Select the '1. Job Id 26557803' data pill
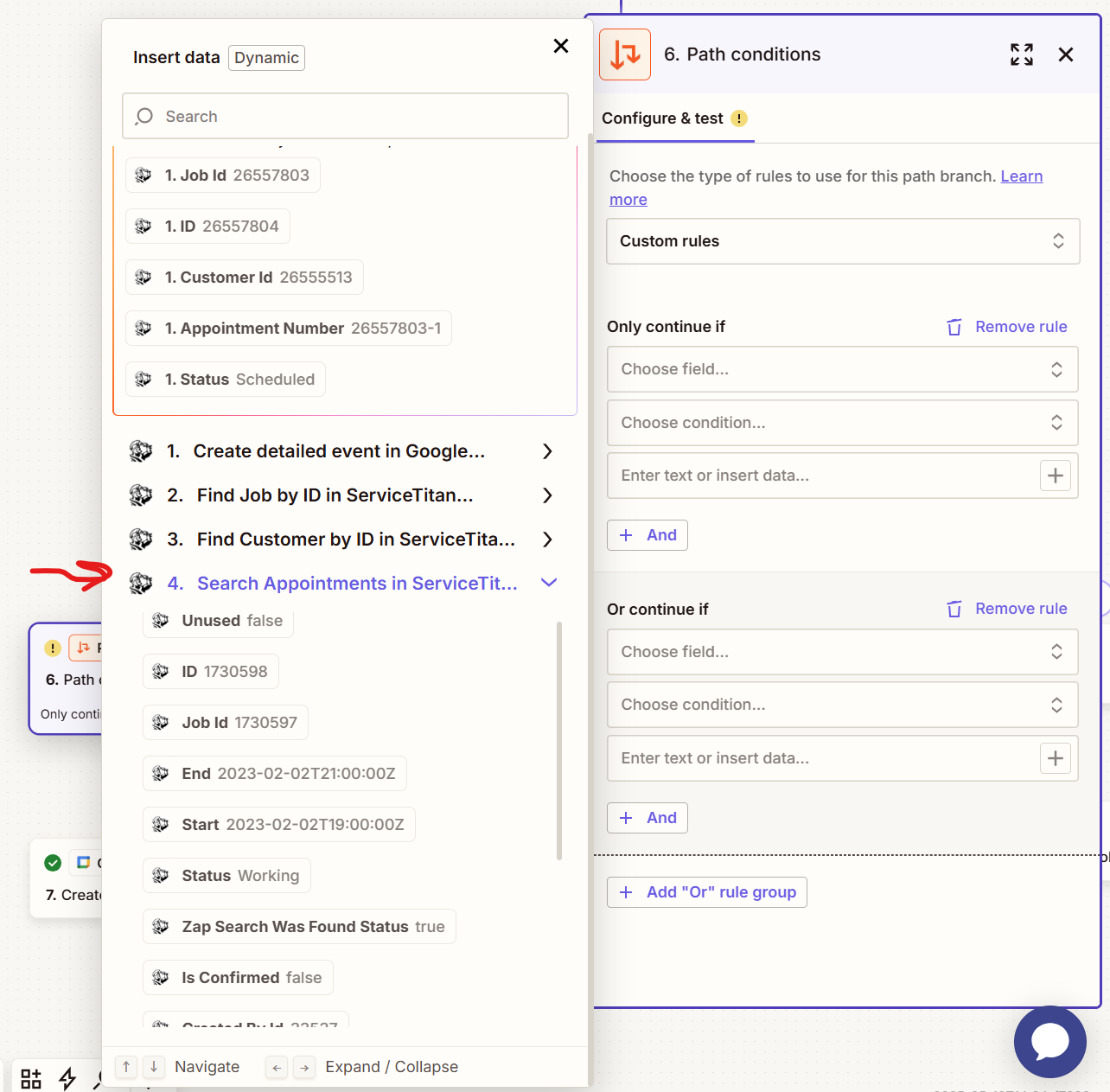The width and height of the screenshot is (1110, 1092). [223, 176]
